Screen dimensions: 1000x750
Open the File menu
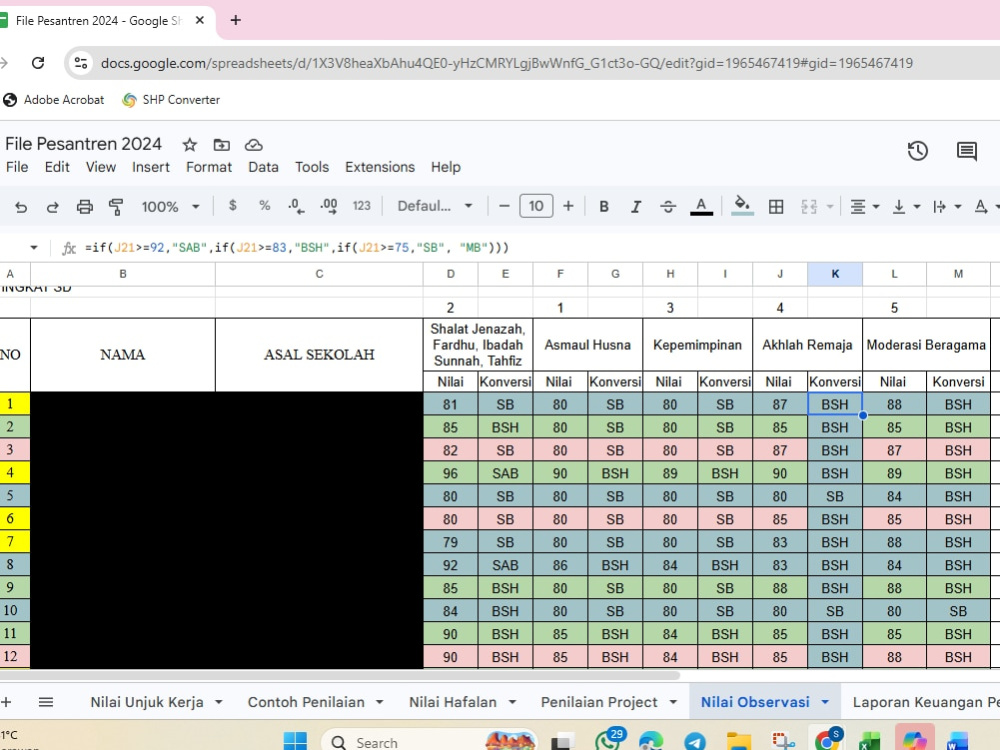(17, 167)
